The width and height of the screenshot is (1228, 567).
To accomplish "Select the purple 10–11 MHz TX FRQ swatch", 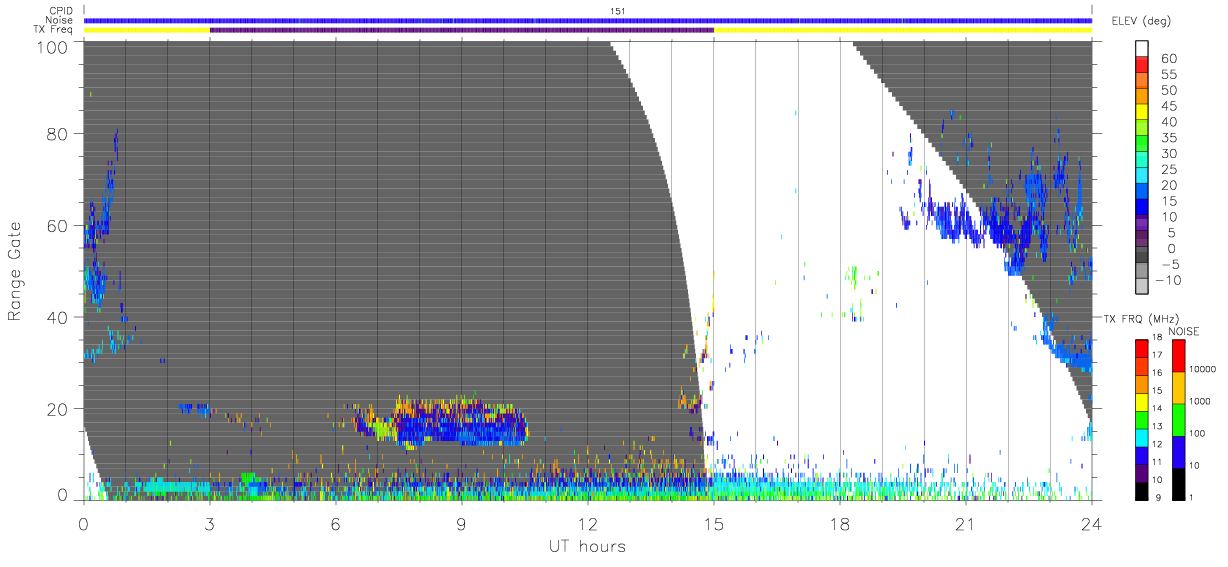I will point(1142,473).
